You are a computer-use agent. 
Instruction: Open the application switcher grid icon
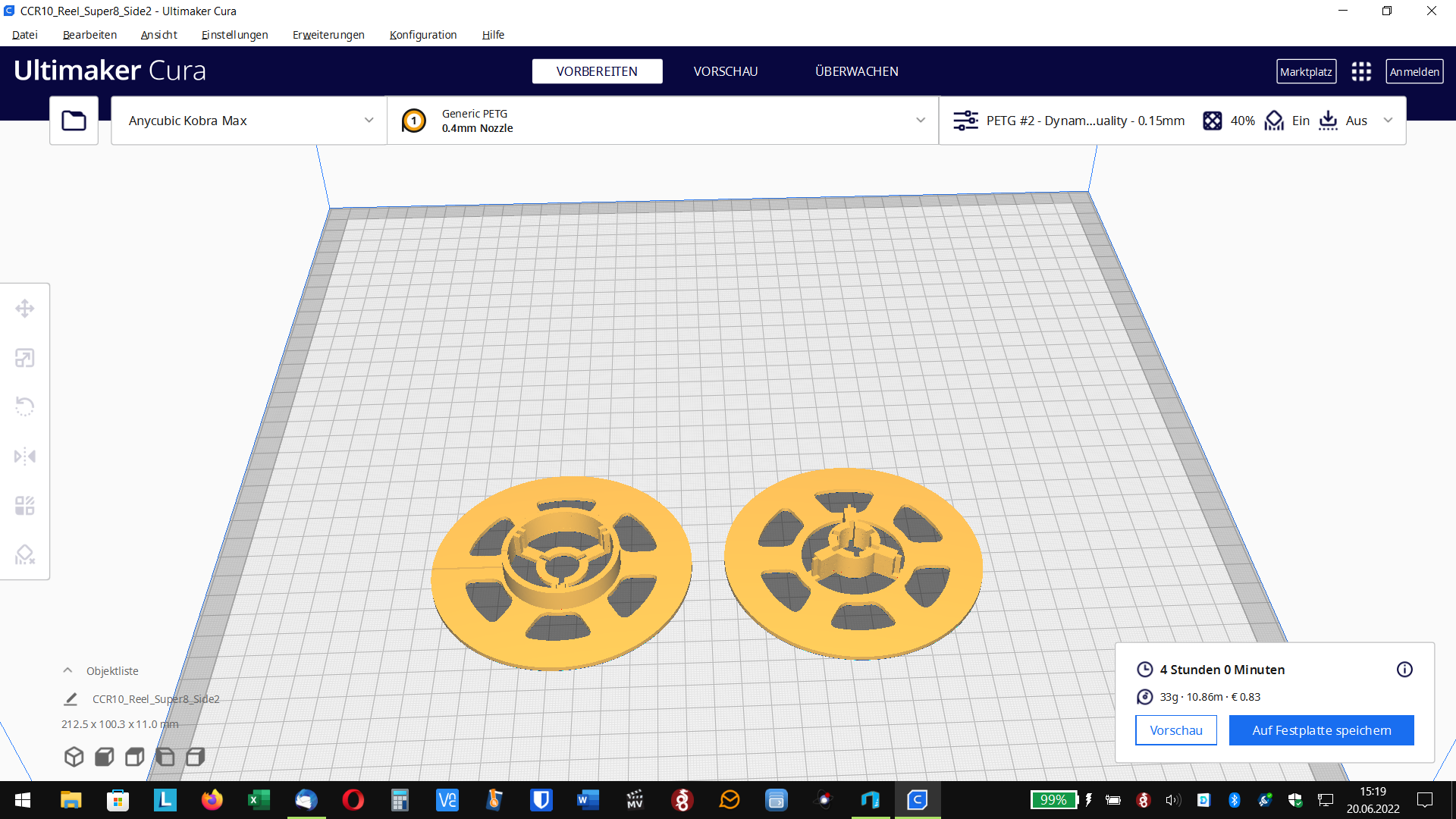click(1361, 71)
